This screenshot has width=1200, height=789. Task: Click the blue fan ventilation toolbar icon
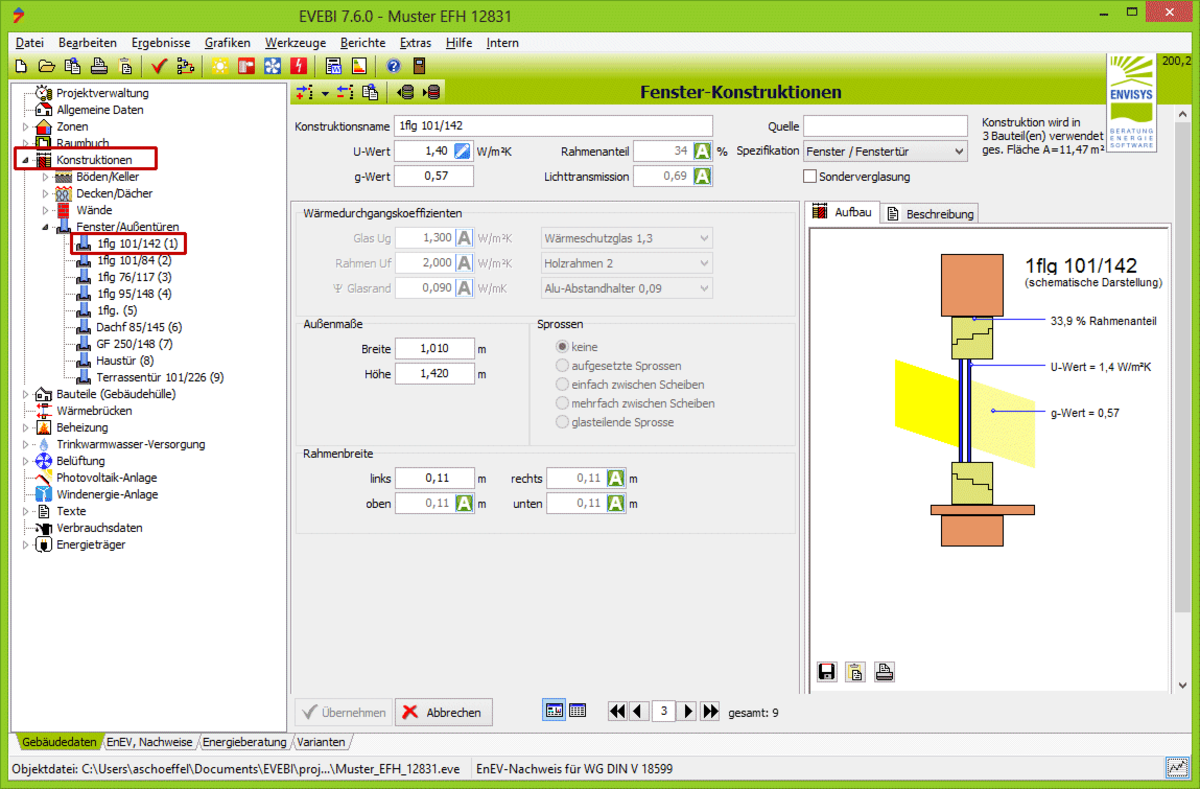[x=272, y=67]
